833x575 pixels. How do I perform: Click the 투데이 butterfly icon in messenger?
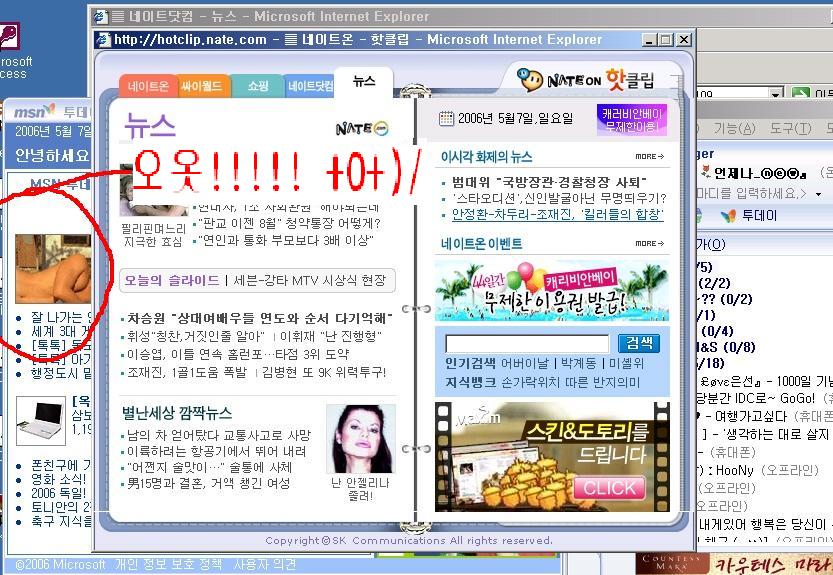click(728, 216)
